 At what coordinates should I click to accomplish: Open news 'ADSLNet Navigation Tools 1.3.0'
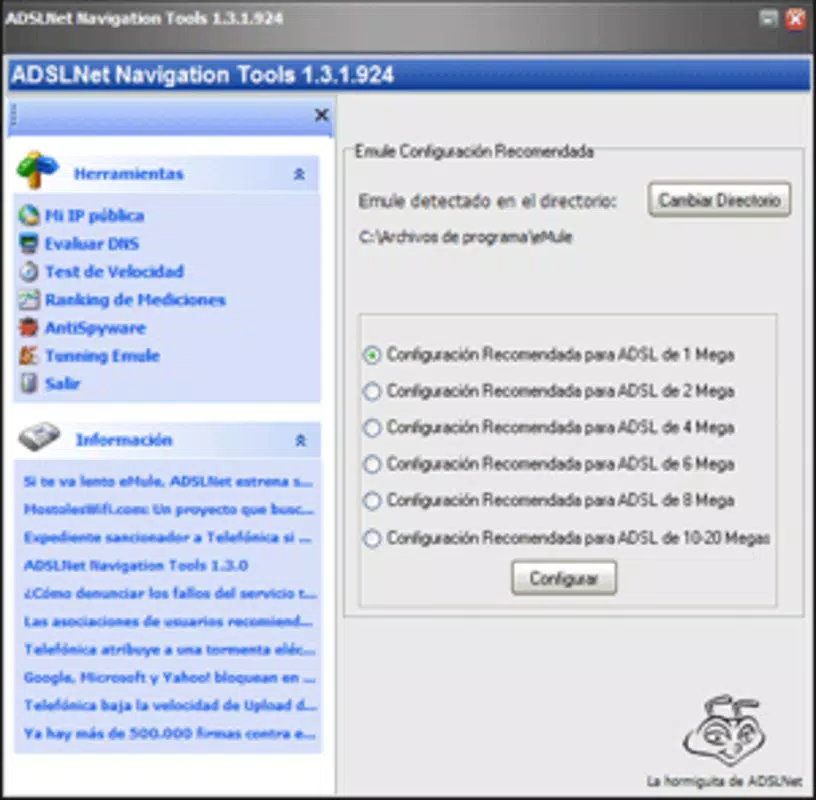tap(136, 565)
